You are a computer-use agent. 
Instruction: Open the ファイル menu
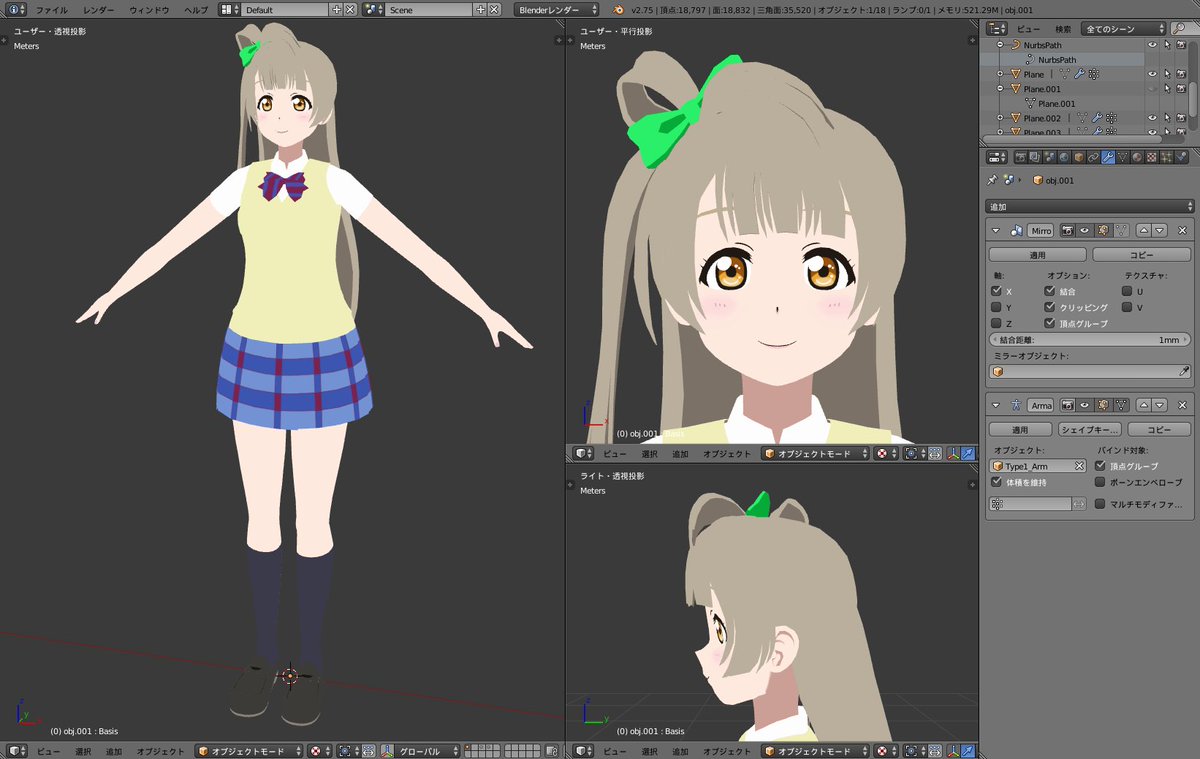(51, 9)
